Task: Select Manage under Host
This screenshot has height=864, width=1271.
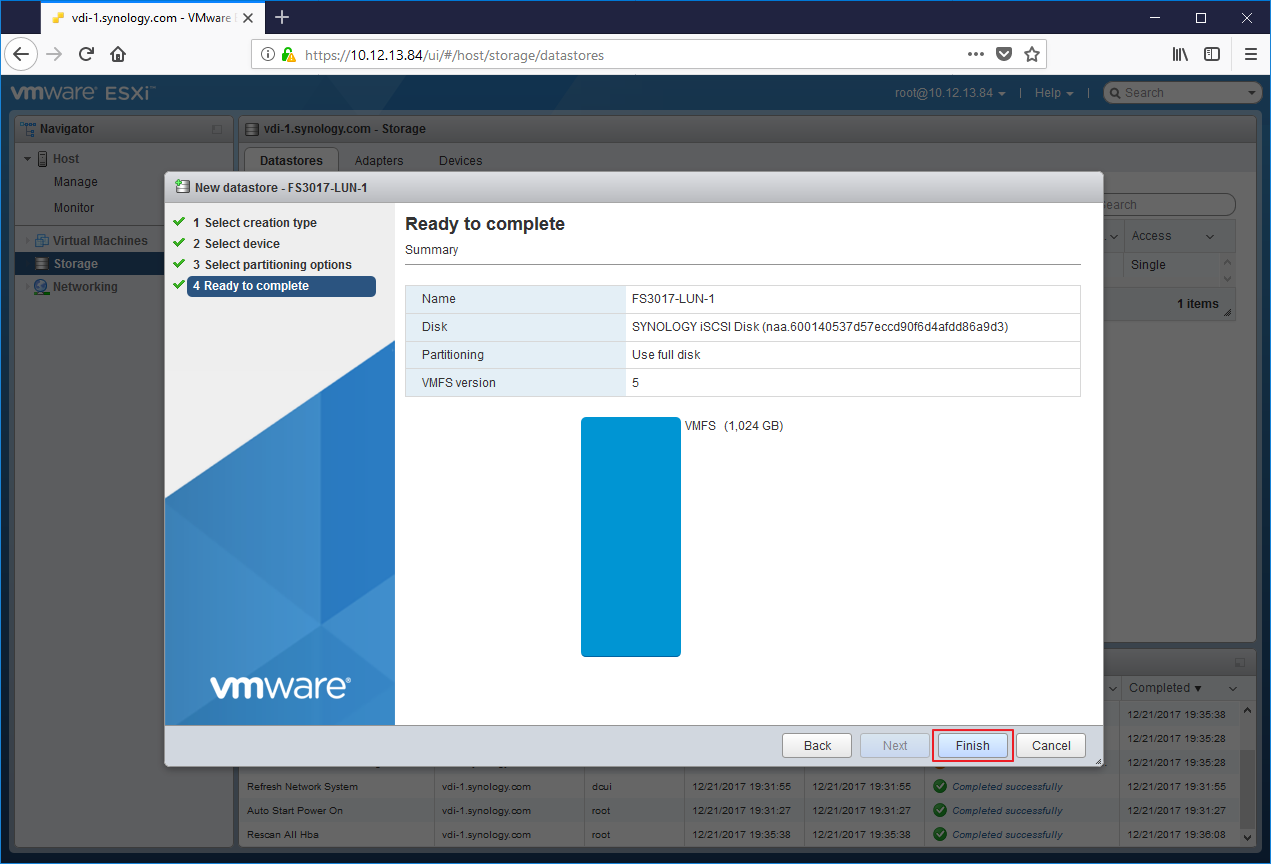Action: (x=76, y=182)
